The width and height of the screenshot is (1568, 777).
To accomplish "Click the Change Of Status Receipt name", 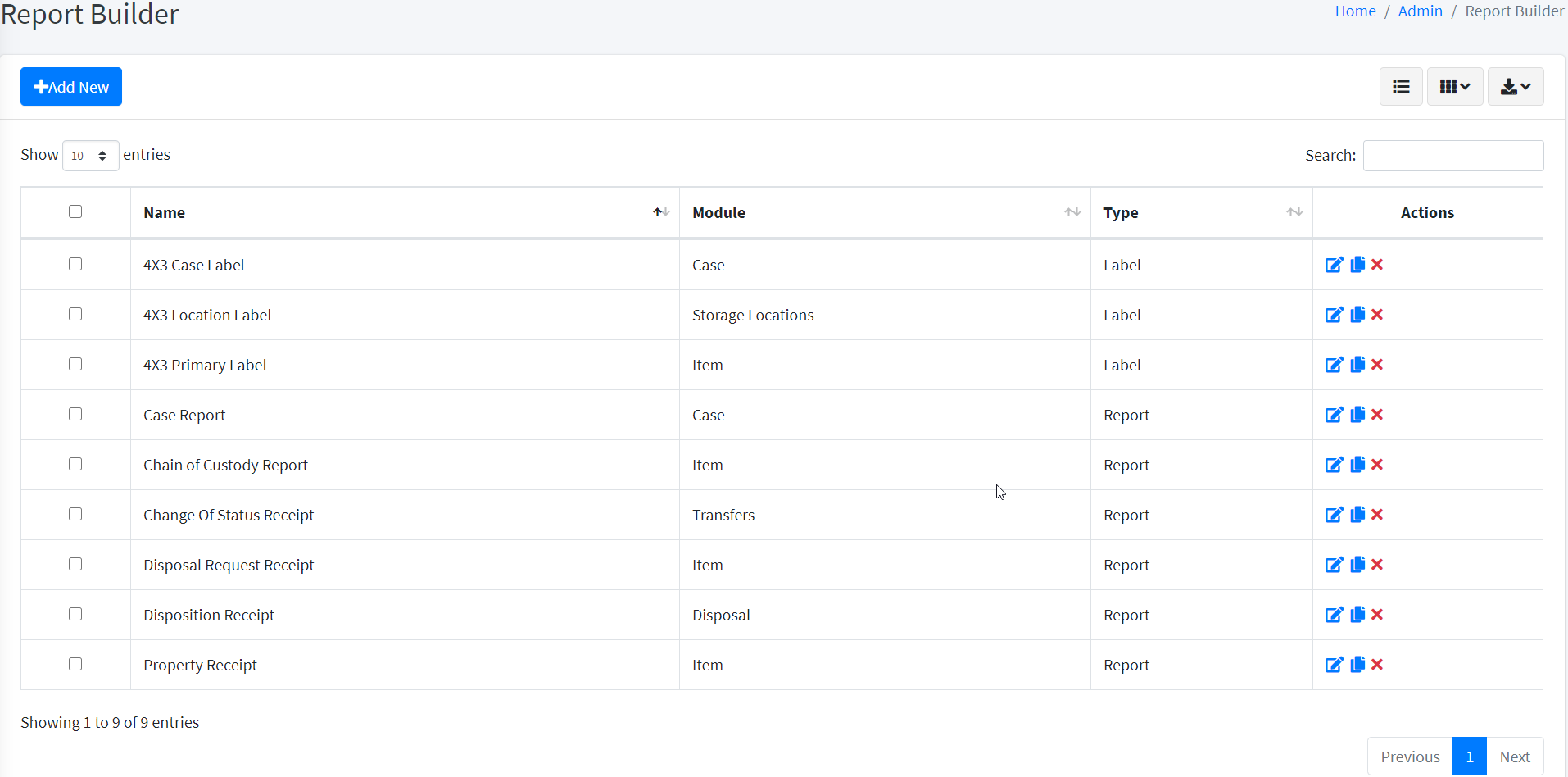I will click(x=229, y=515).
